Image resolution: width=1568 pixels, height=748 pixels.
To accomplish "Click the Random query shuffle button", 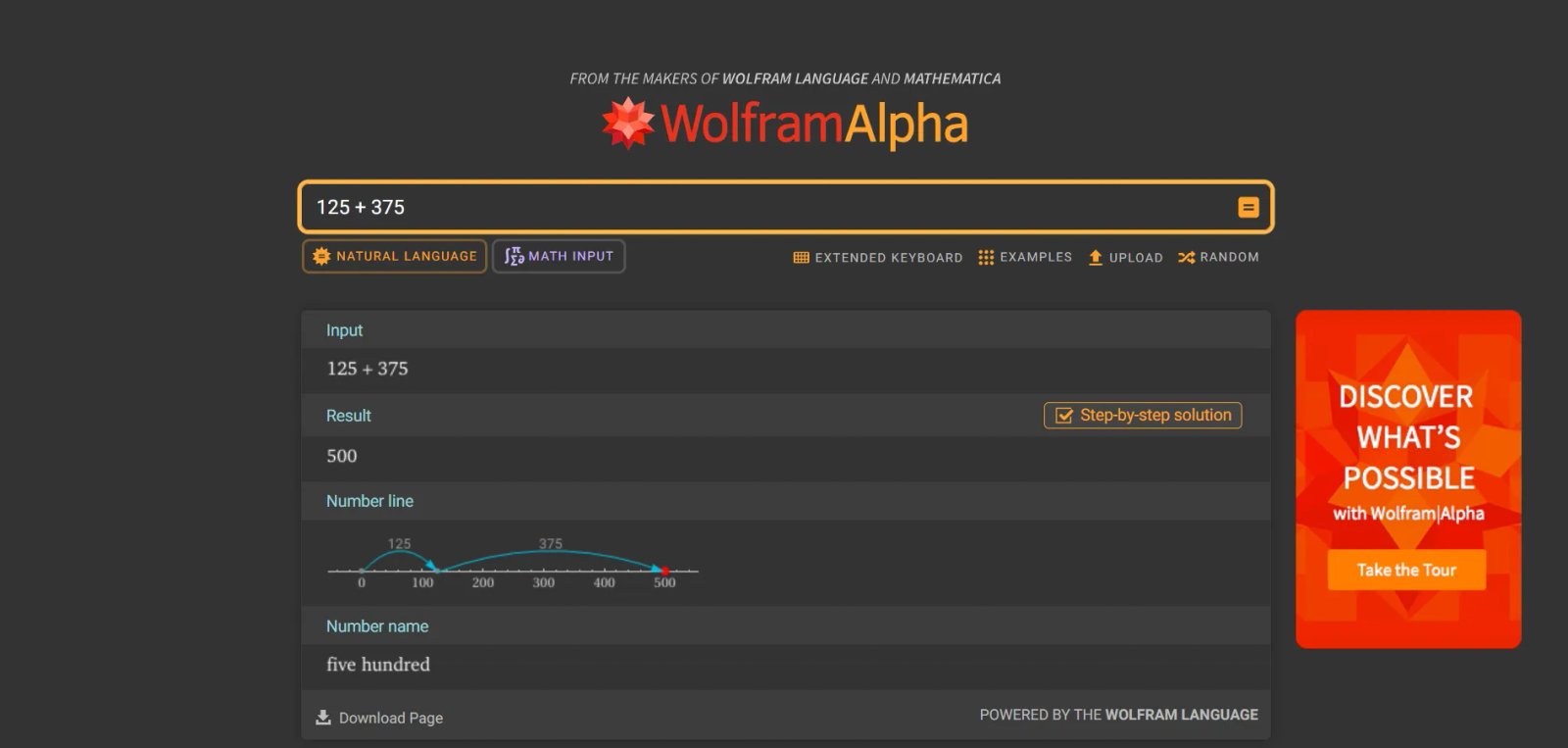I will click(1218, 257).
